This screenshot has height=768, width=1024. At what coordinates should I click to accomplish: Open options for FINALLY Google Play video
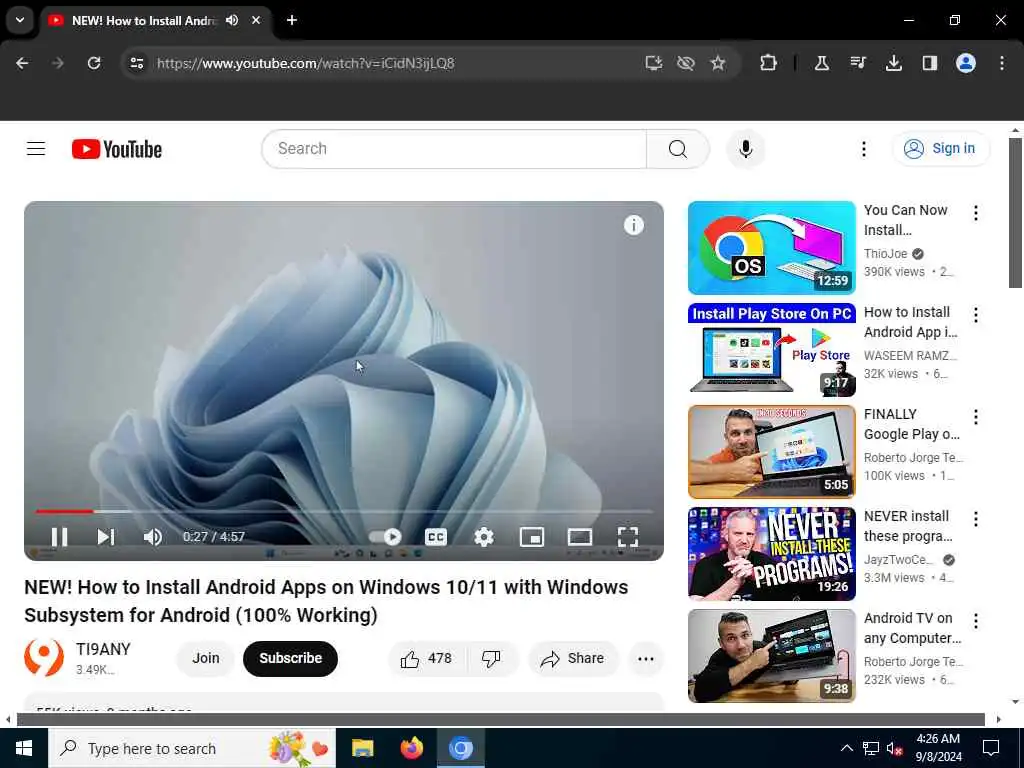(976, 417)
